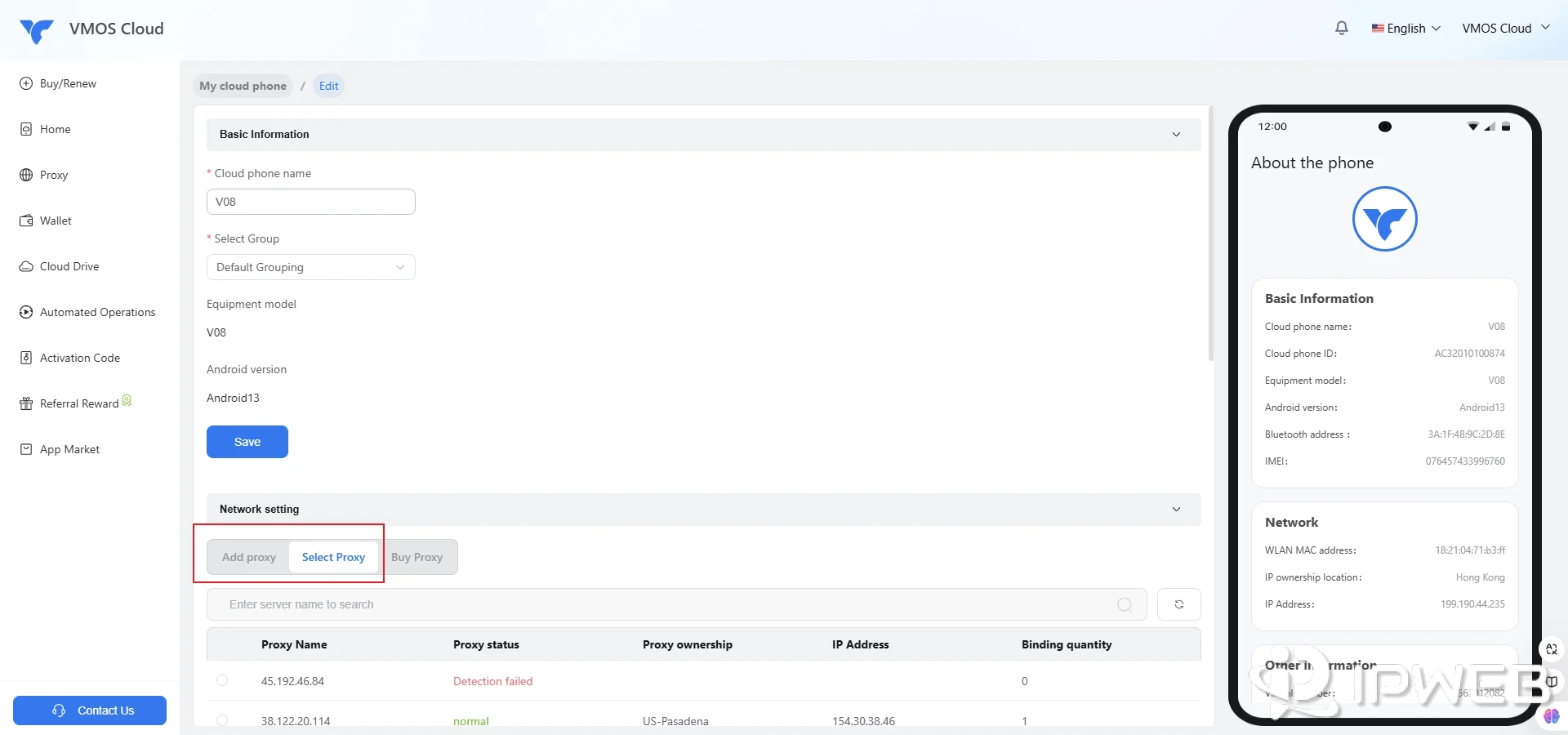Screen dimensions: 1568x735
Task: Click the refresh proxy list icon
Action: [1178, 604]
